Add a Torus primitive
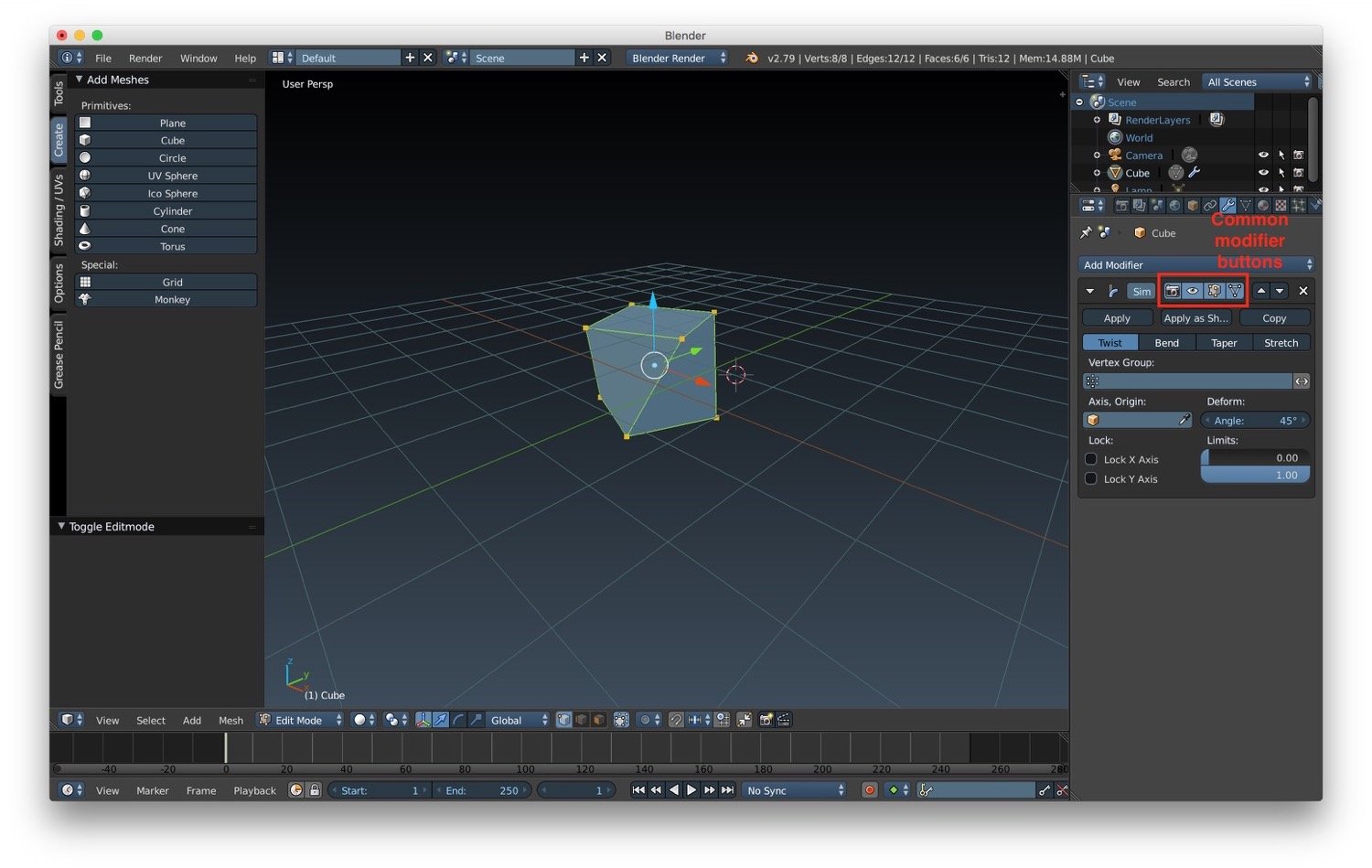 pyautogui.click(x=166, y=246)
